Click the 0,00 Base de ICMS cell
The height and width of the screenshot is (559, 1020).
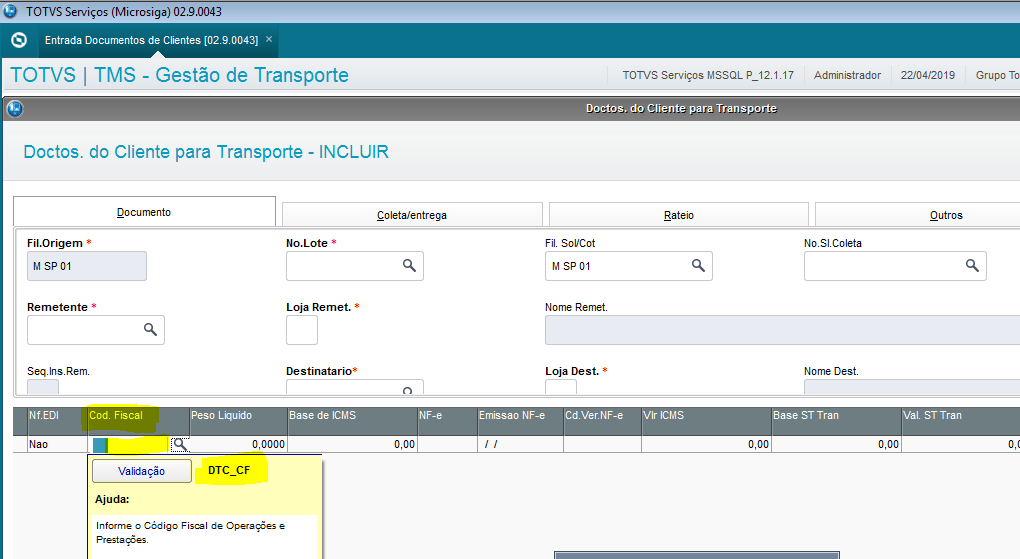[352, 444]
